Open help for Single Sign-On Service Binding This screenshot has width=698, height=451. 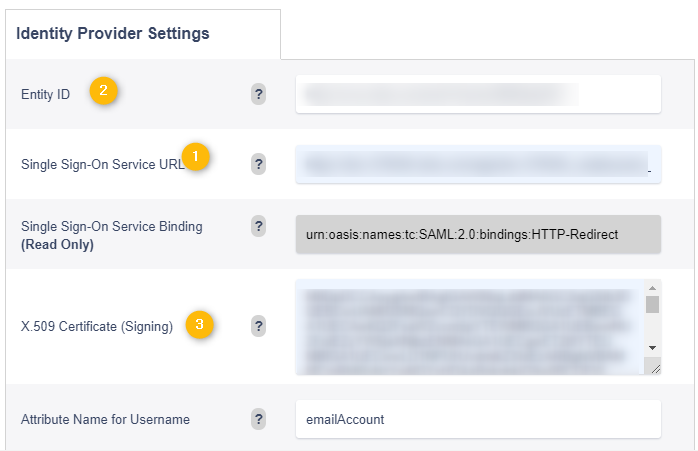pos(258,226)
